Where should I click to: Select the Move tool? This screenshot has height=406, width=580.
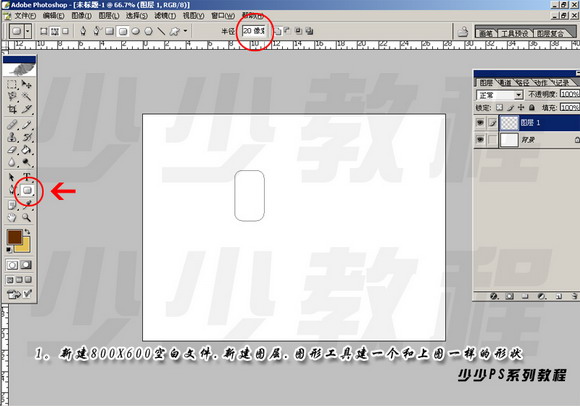pyautogui.click(x=26, y=85)
